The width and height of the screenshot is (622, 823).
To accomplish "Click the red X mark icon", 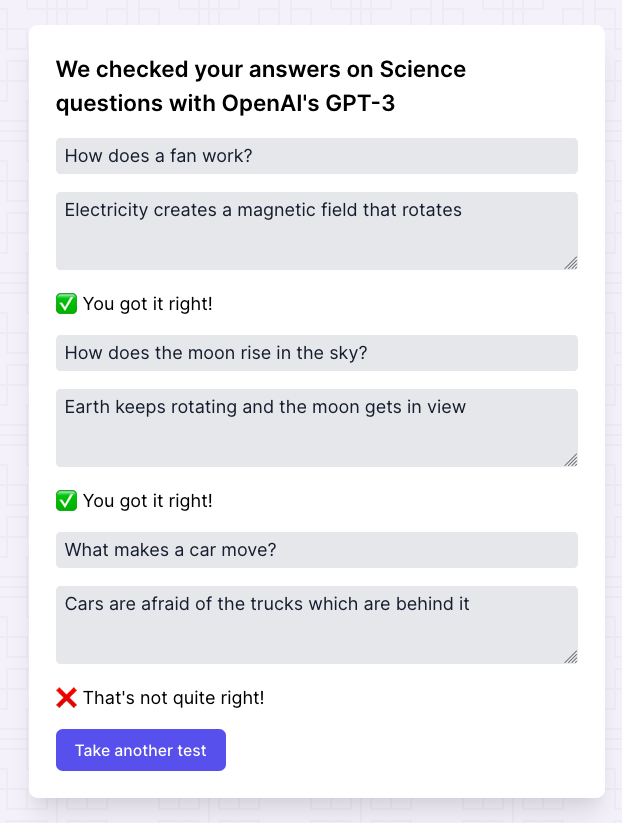I will [x=67, y=697].
